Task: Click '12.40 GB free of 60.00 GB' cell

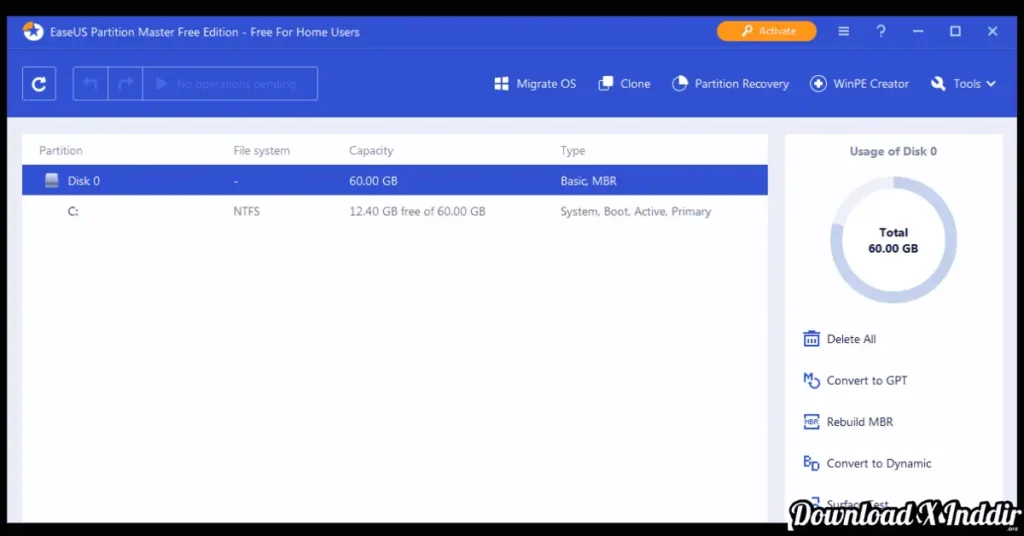Action: pyautogui.click(x=417, y=211)
